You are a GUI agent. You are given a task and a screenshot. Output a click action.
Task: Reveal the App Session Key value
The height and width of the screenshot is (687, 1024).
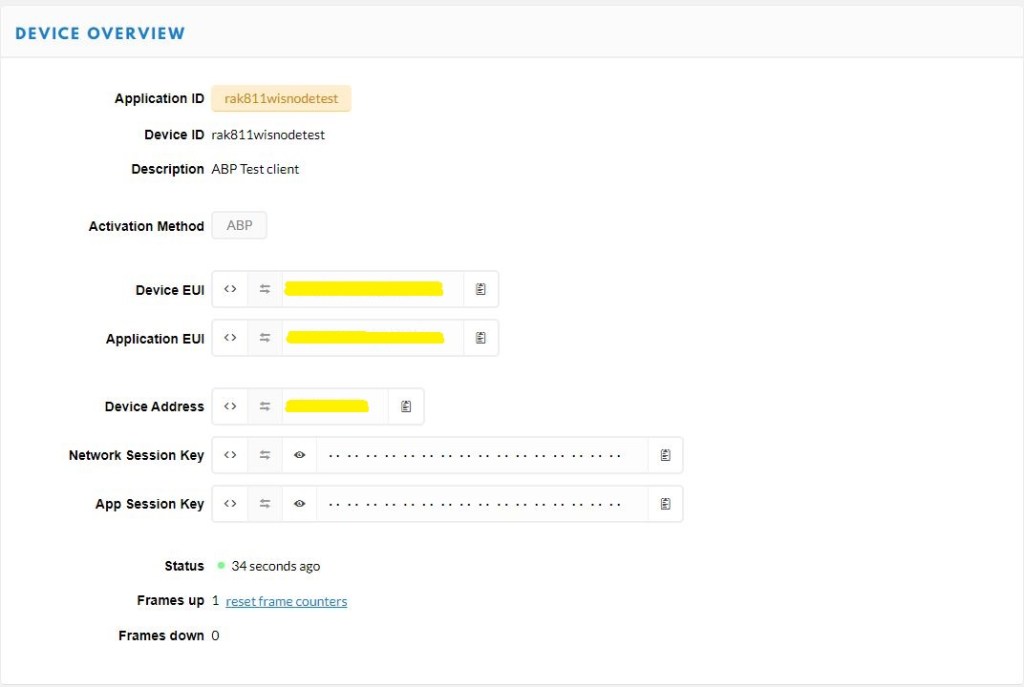tap(299, 504)
